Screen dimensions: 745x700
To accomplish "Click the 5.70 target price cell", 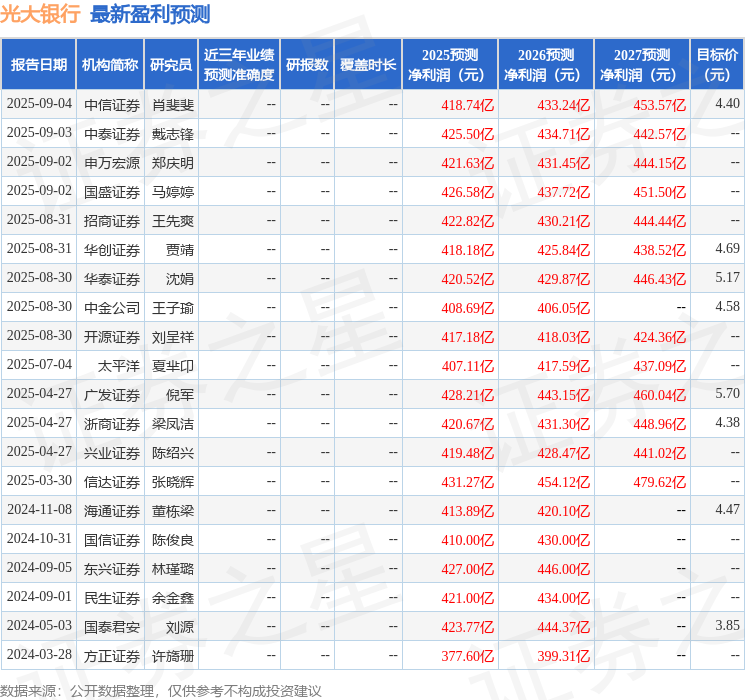I will (727, 394).
